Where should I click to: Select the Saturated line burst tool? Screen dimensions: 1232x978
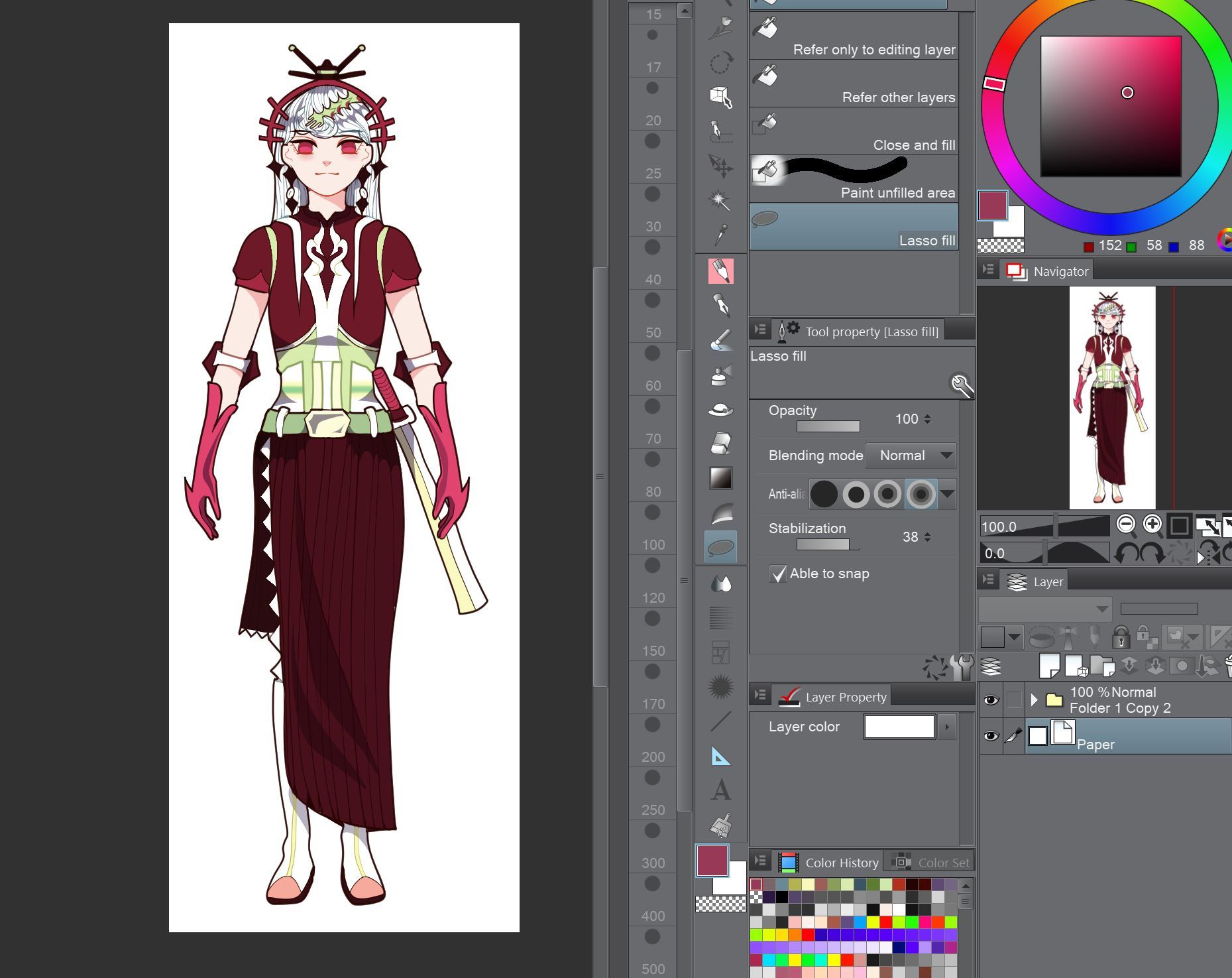click(x=721, y=687)
